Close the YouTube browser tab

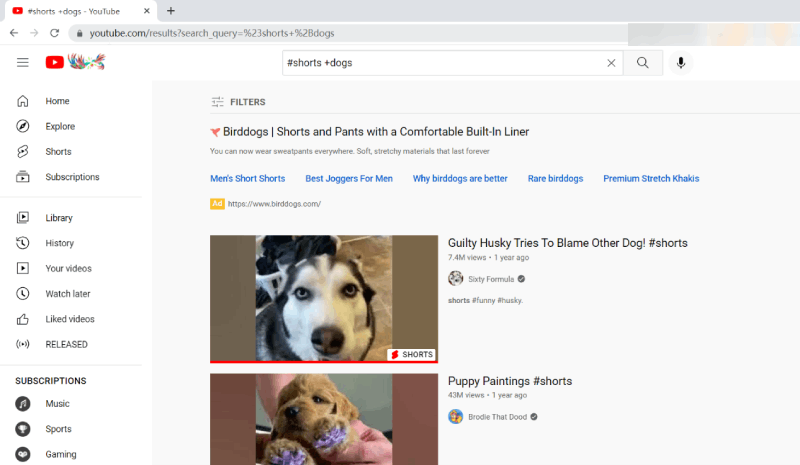coord(147,11)
